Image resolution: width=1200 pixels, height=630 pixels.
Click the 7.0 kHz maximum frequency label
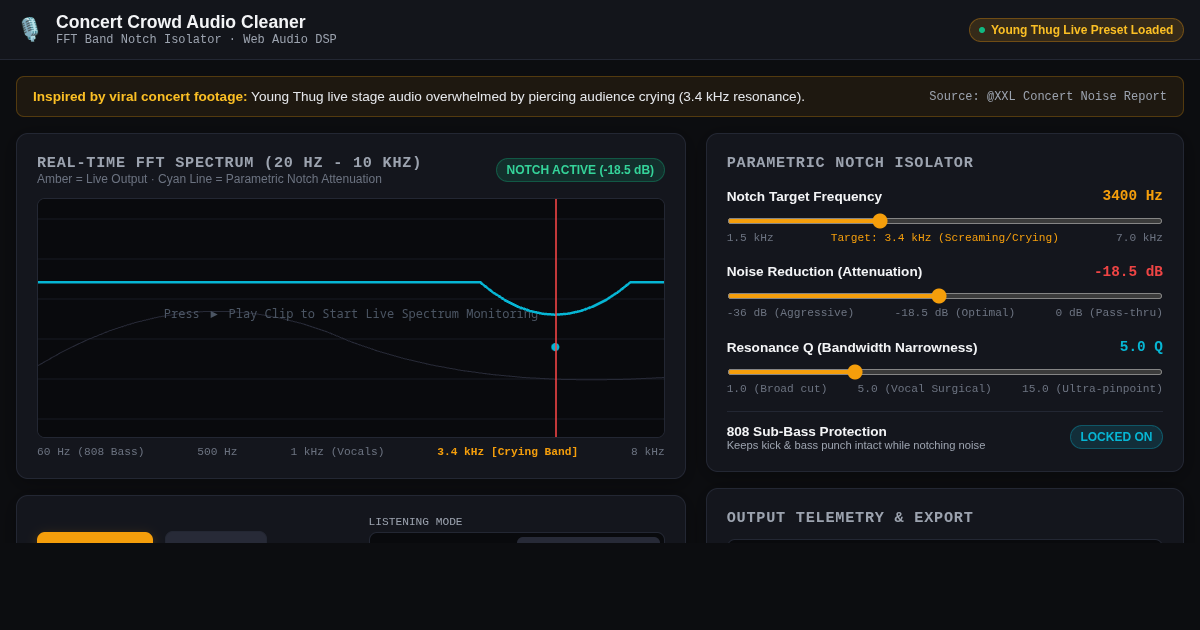1139,238
